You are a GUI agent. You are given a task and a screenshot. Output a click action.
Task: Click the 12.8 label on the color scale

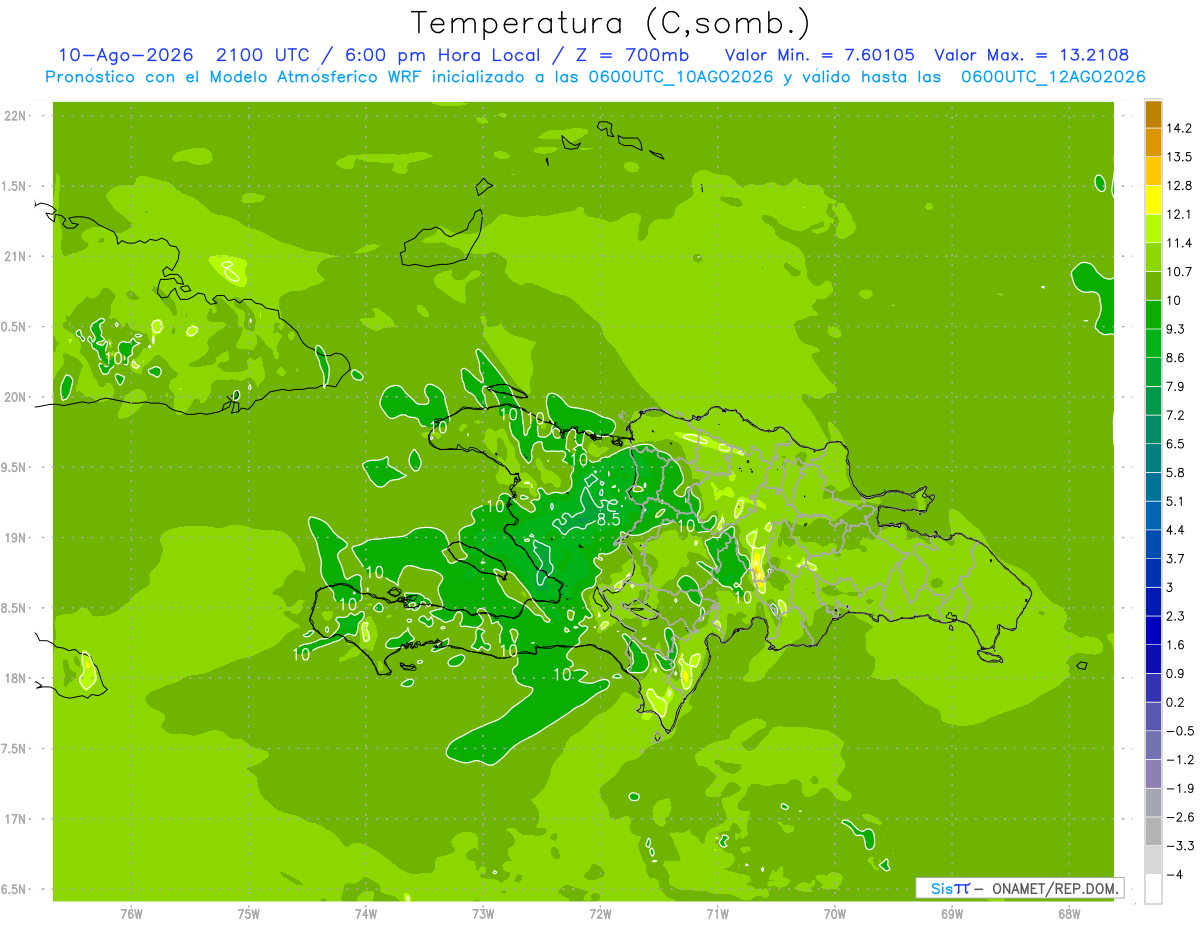click(x=1178, y=186)
